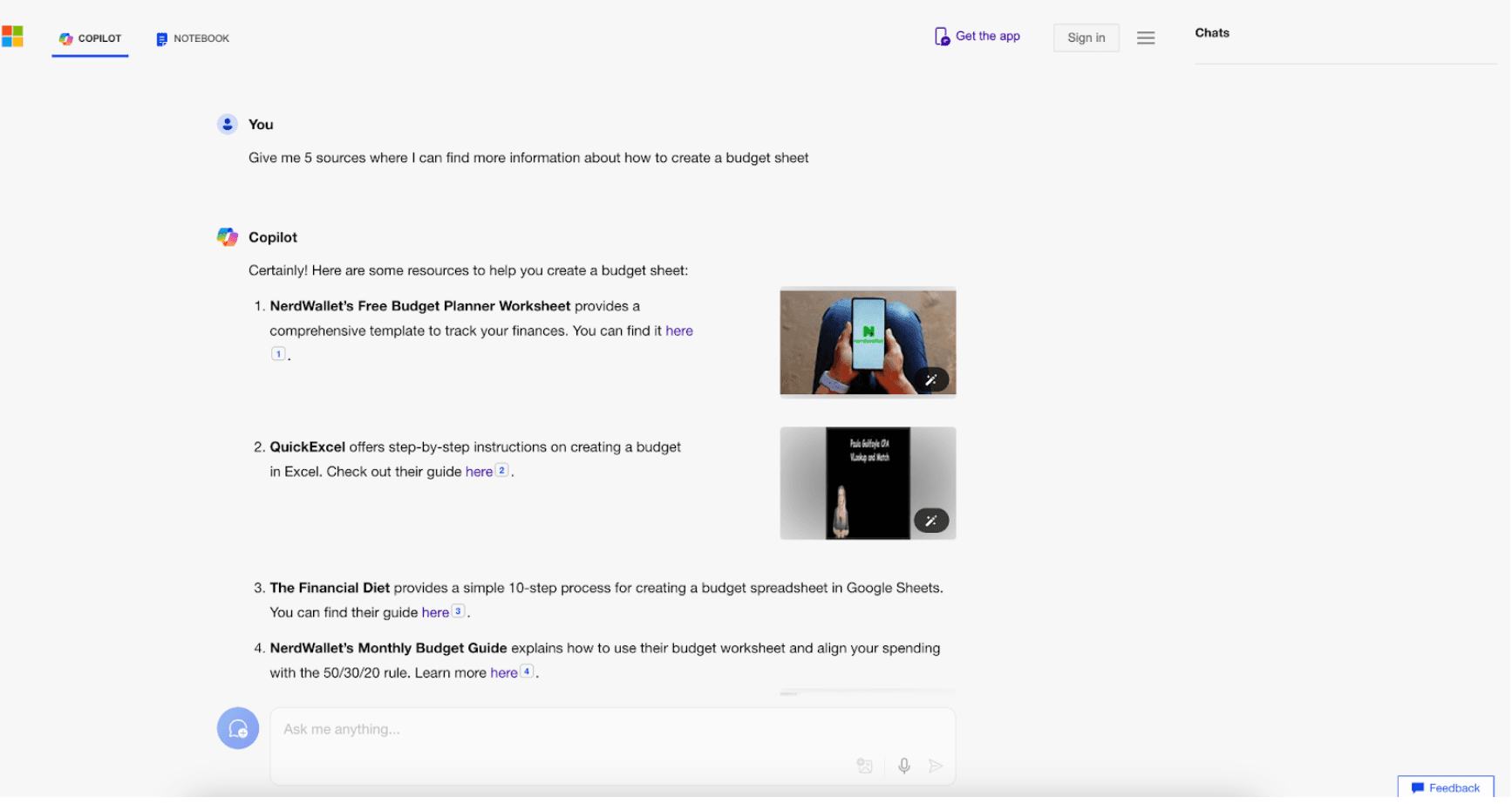Open the NerdWallet phone image thumbnail
The width and height of the screenshot is (1512, 804).
point(868,343)
